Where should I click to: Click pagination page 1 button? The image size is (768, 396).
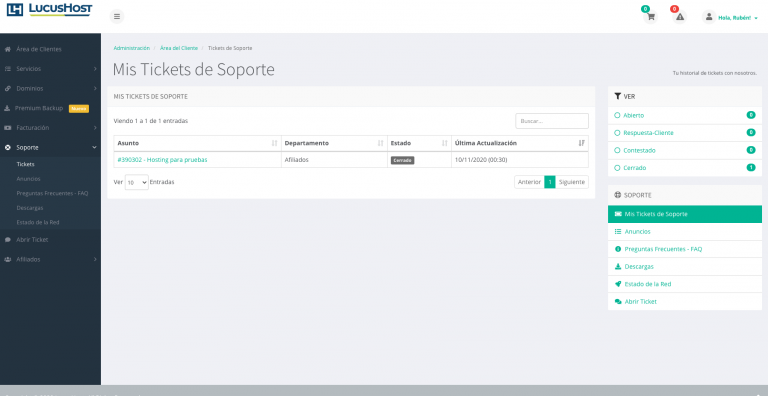coord(550,182)
